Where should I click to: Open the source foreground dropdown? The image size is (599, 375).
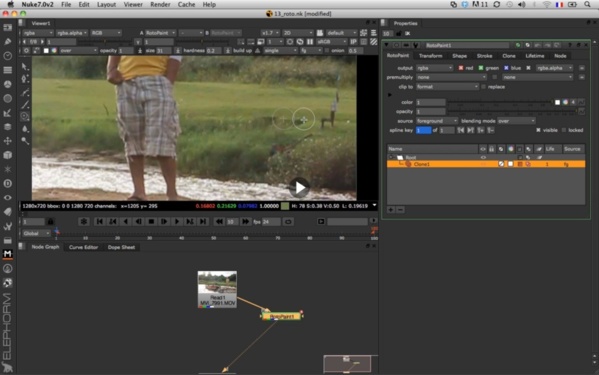click(437, 121)
